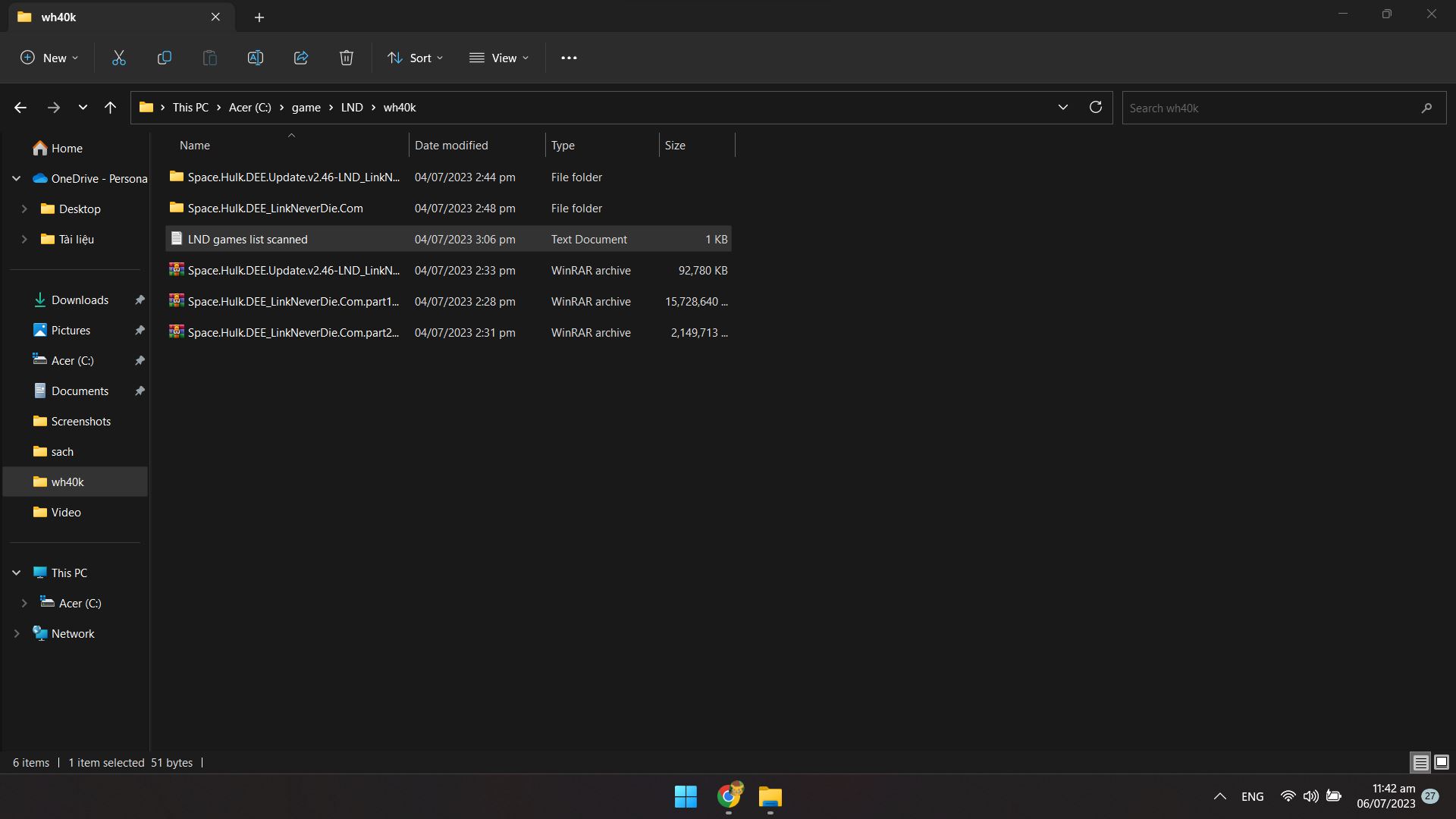Open the Sort dropdown menu

coord(415,58)
